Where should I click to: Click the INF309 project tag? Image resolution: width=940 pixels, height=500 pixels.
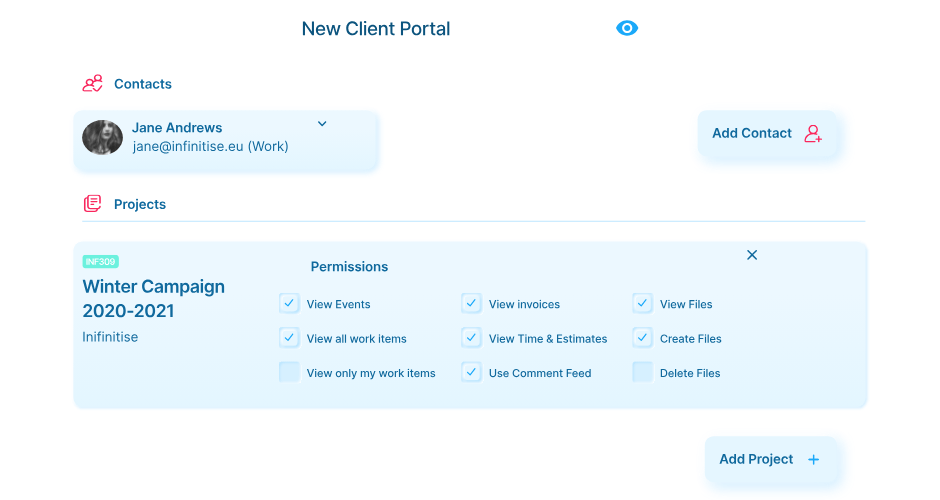point(100,261)
